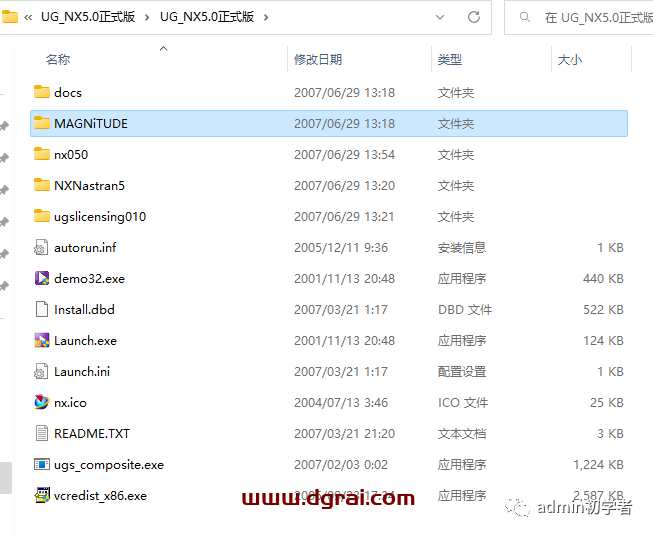Click the left navigation pane scrollbar thumb
Viewport: 653px width, 535px height.
pyautogui.click(x=5, y=478)
